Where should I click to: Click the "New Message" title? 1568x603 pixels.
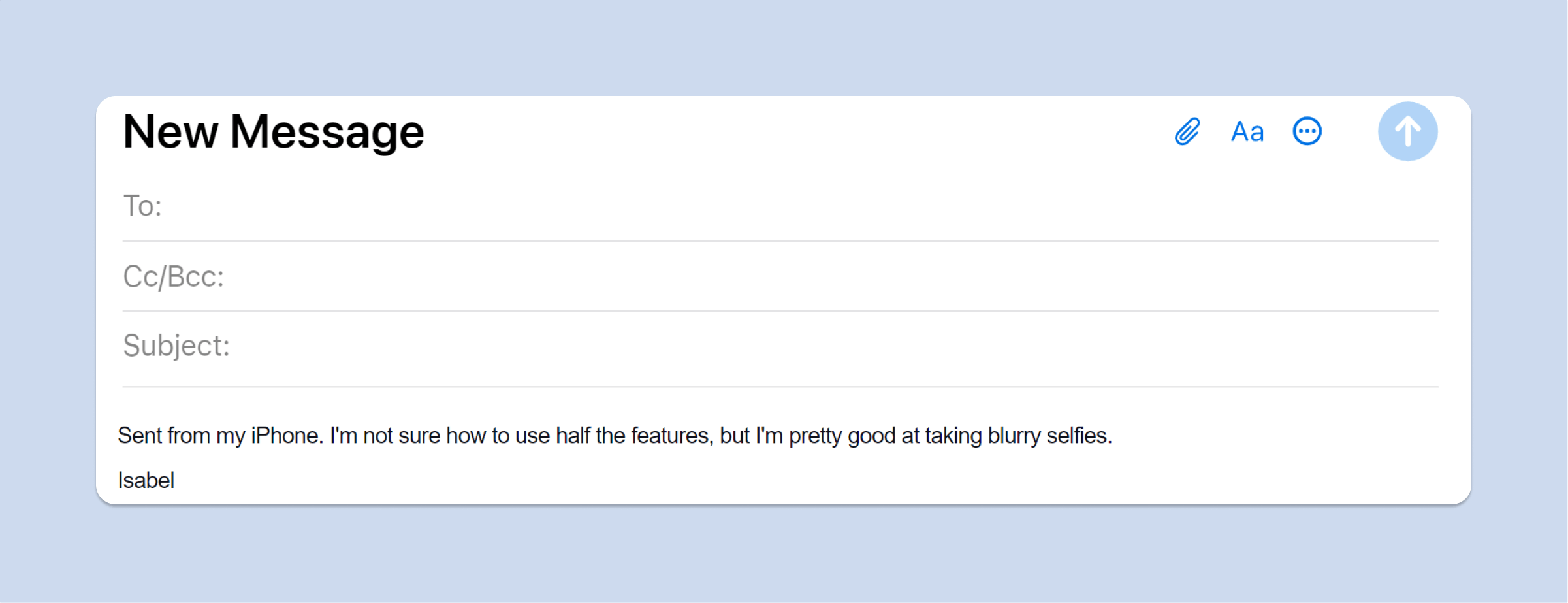[x=274, y=132]
